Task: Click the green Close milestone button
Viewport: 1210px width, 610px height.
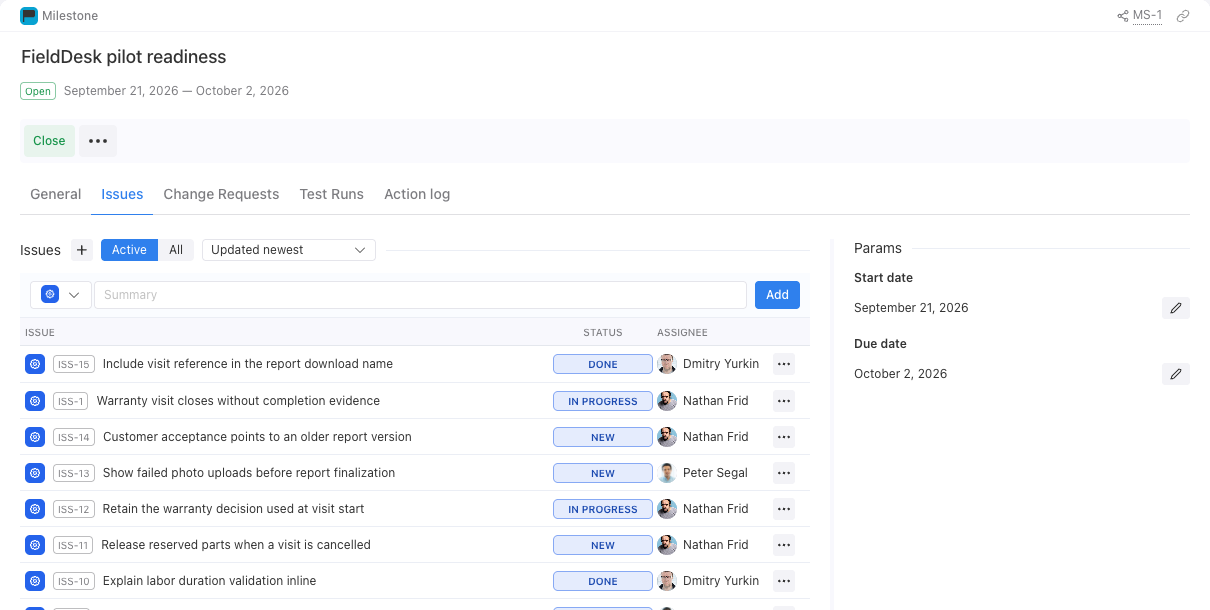Action: pyautogui.click(x=49, y=141)
